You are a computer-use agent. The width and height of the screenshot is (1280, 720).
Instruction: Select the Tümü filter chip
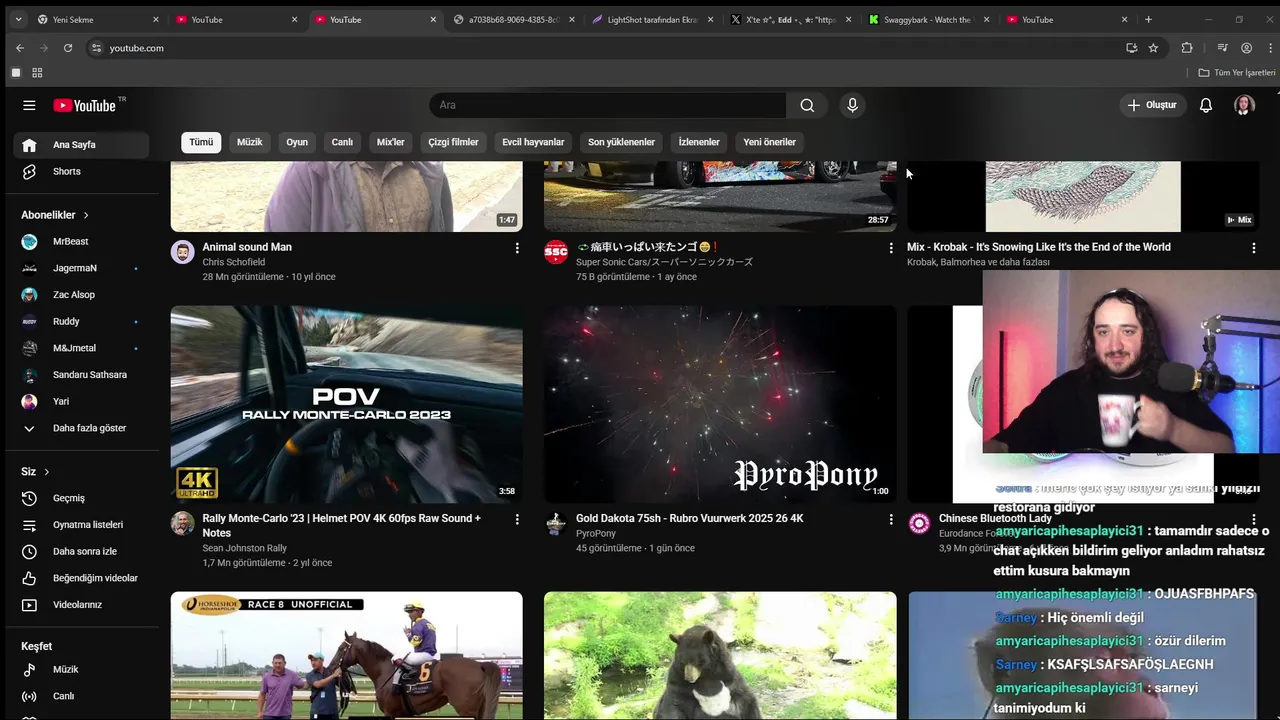pos(201,142)
